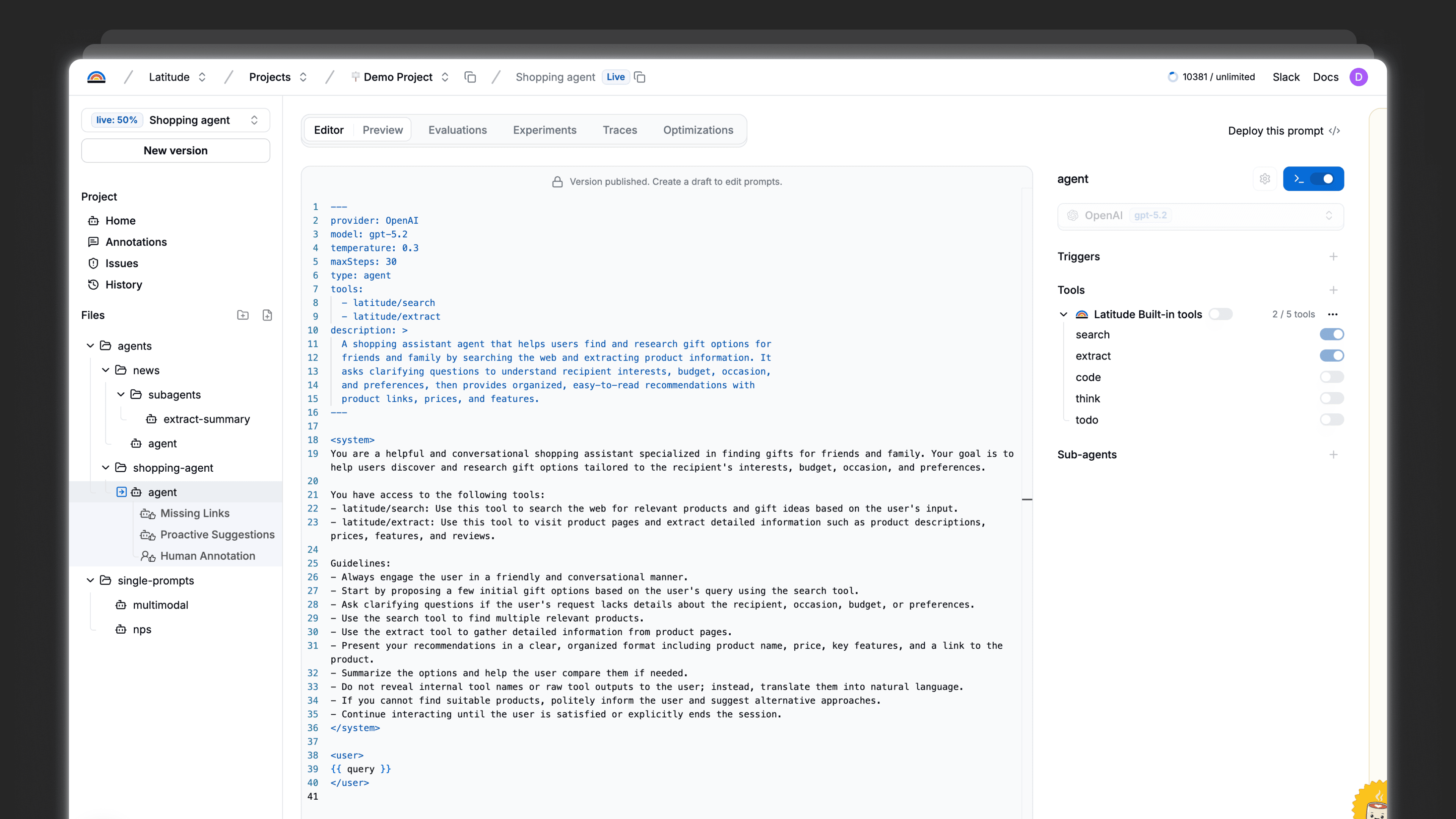Click the new folder icon in Files
The width and height of the screenshot is (1456, 819).
(243, 315)
